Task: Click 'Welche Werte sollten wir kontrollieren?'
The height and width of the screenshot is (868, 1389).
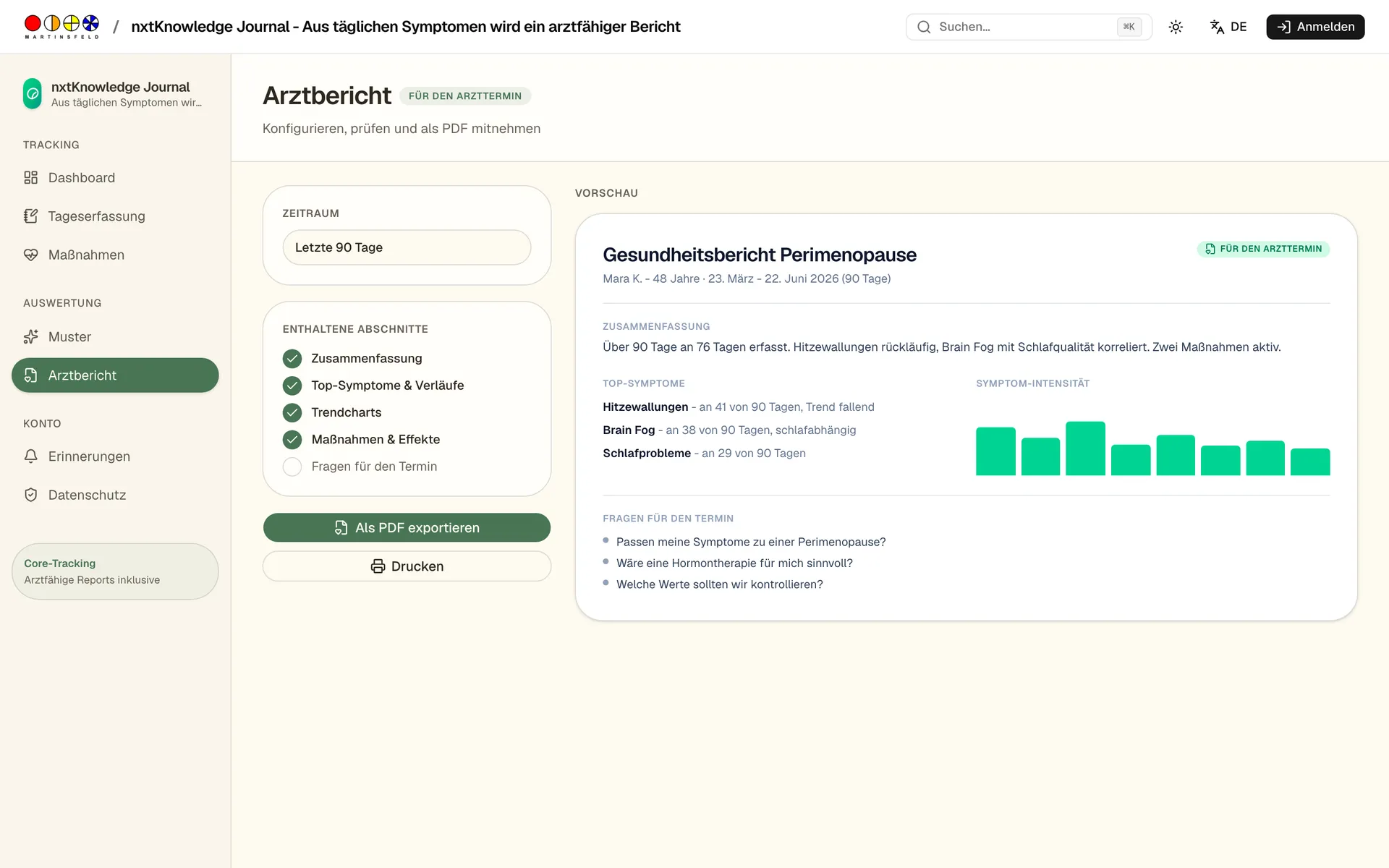Action: click(x=720, y=584)
